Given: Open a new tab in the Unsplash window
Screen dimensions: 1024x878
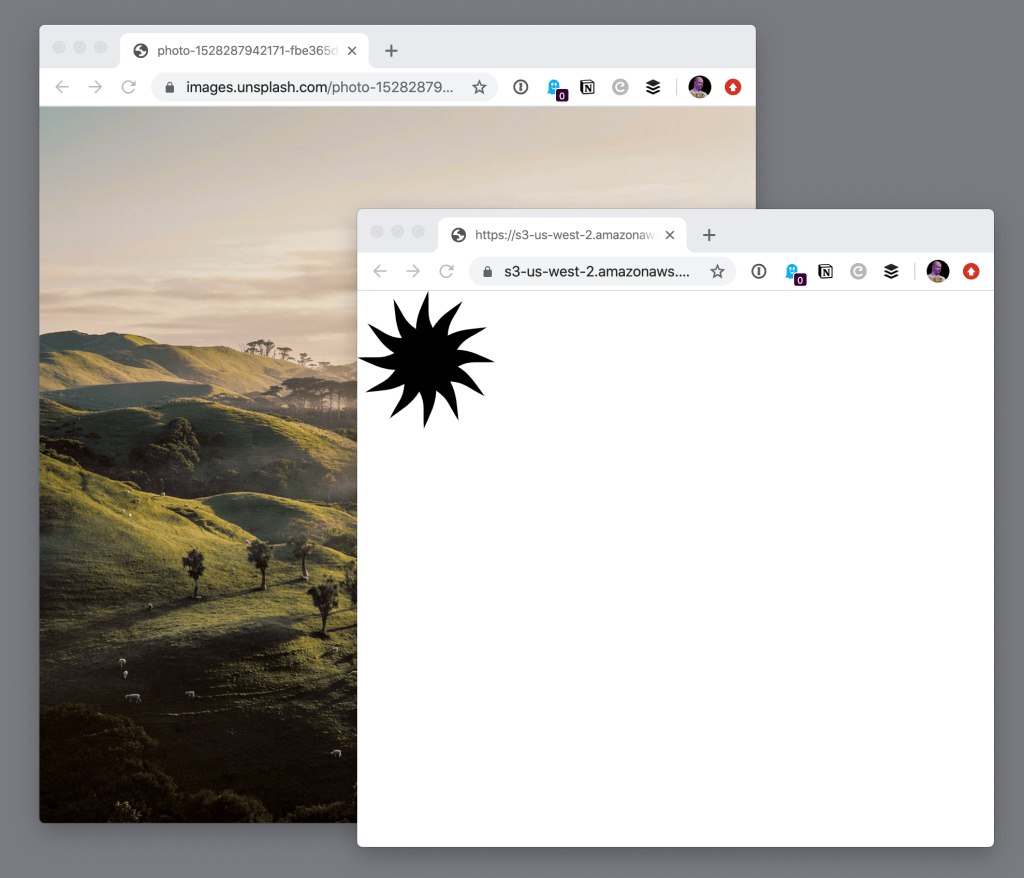Looking at the screenshot, I should tap(391, 50).
